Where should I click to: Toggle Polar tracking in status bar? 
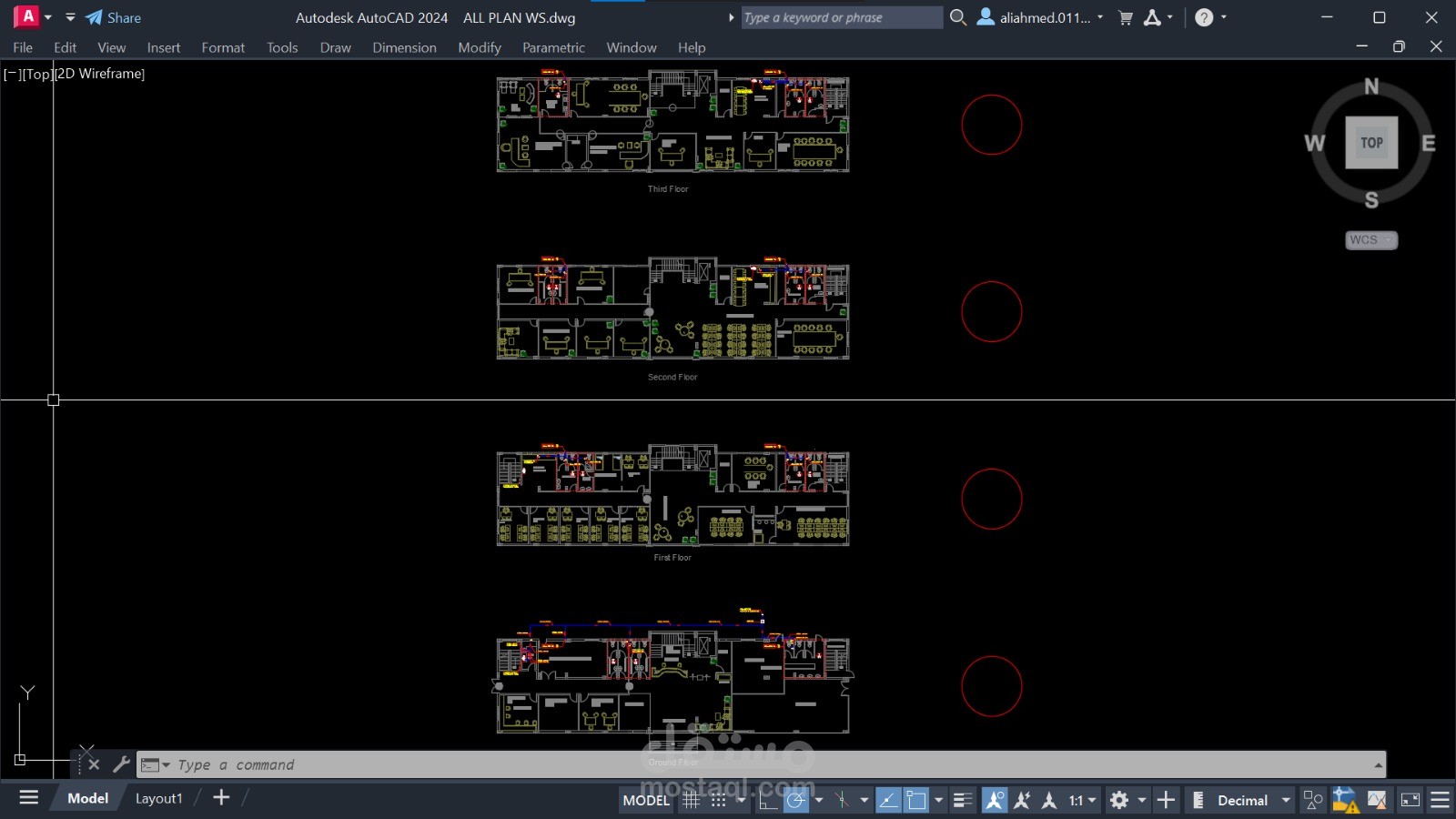click(796, 801)
